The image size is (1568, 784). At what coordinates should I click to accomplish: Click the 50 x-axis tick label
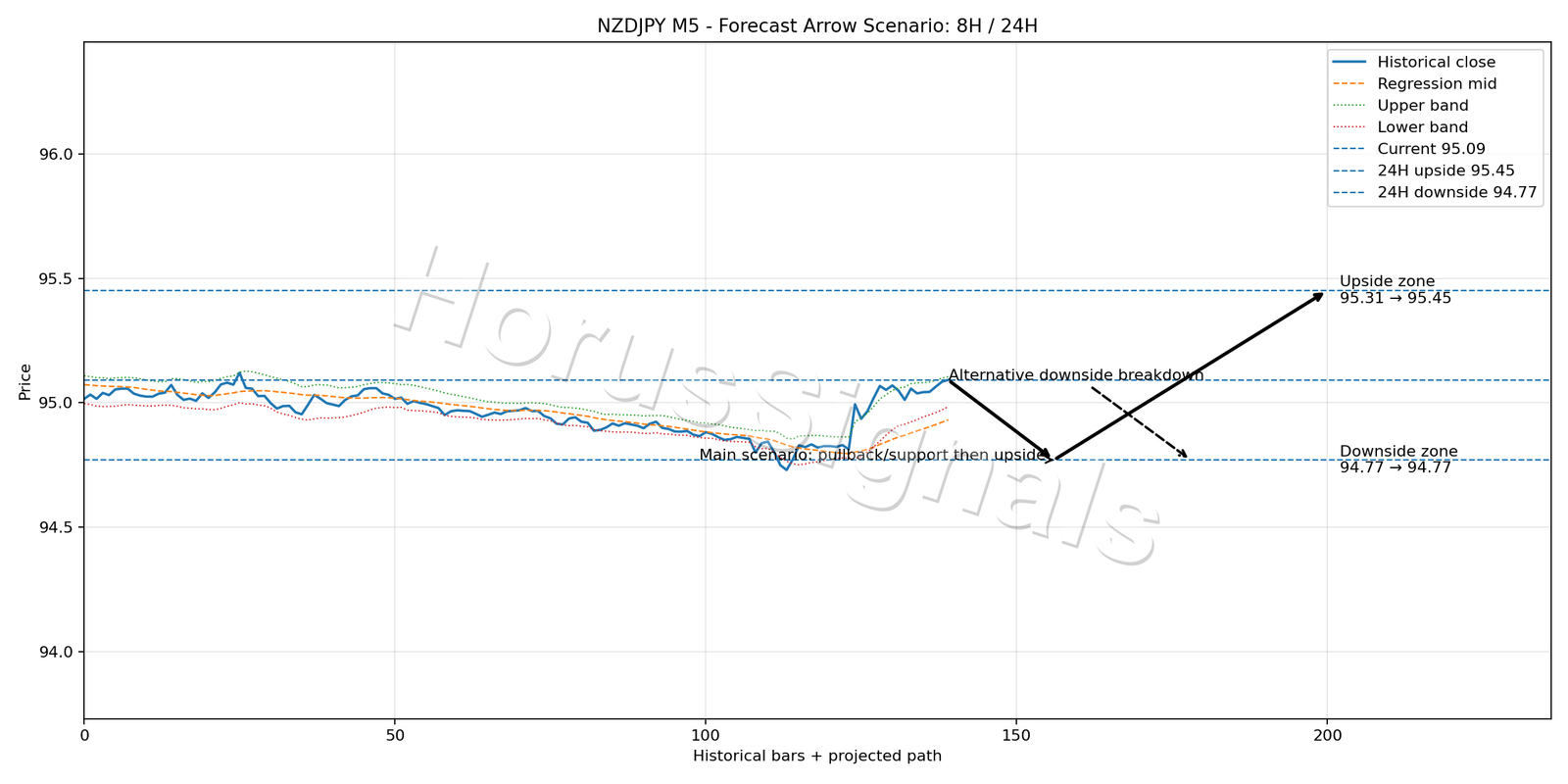click(395, 734)
